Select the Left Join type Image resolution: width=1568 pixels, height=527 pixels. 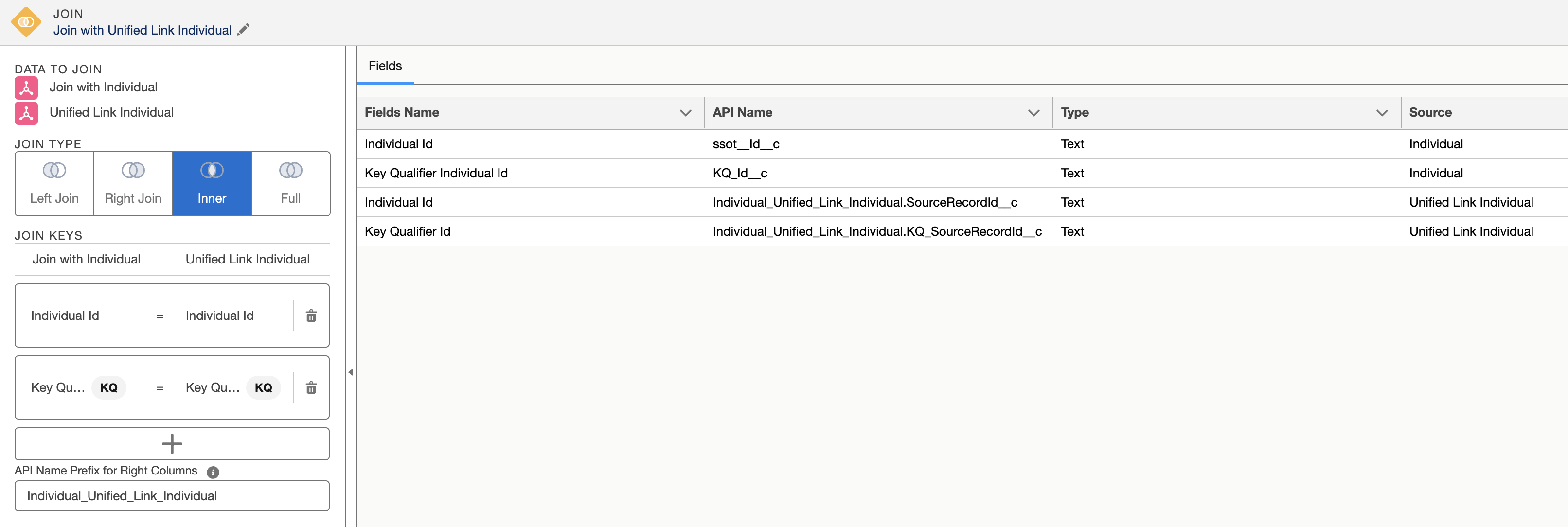[53, 183]
